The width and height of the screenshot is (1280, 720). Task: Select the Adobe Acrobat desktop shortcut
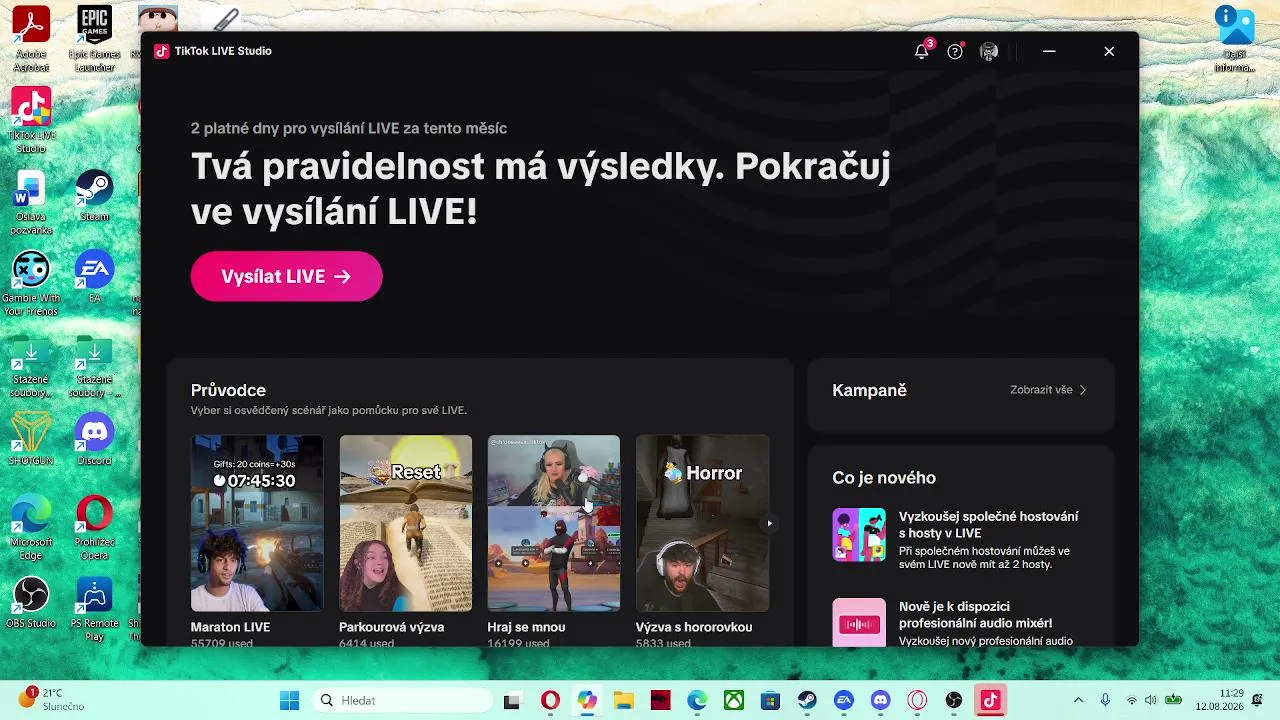coord(31,40)
